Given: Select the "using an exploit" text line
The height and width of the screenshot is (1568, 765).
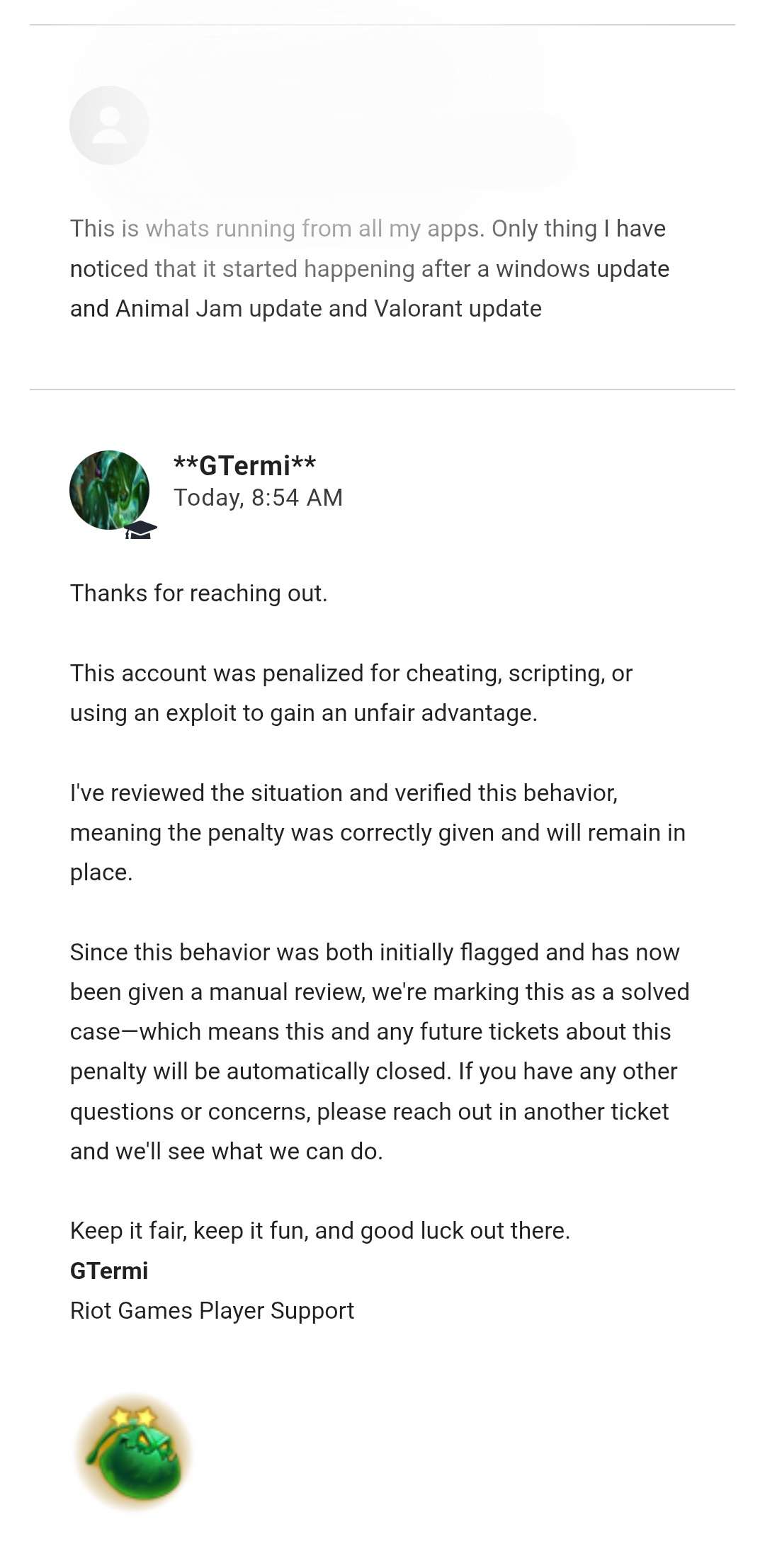Looking at the screenshot, I should (x=303, y=713).
